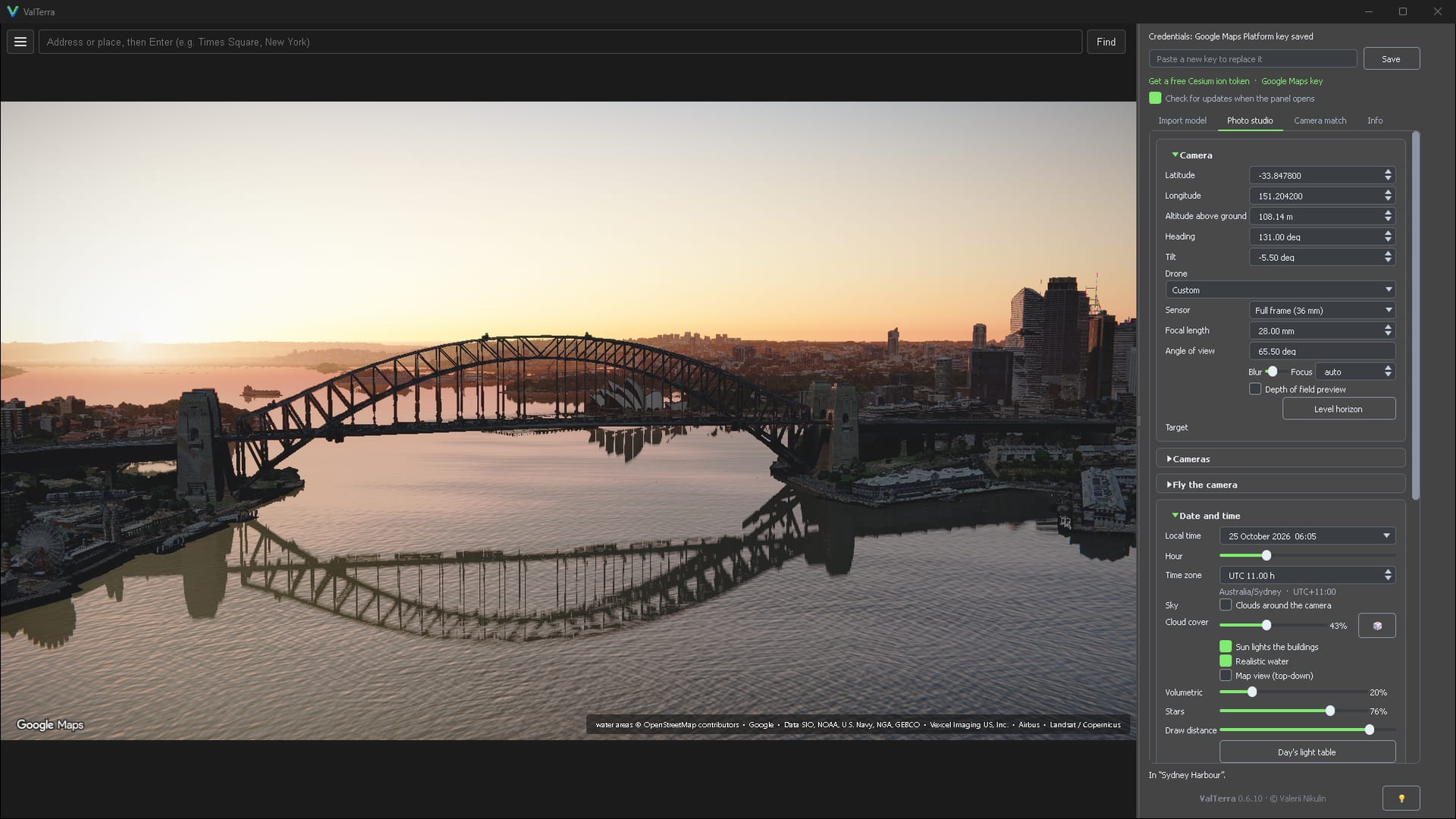Disable Sun lights the buildings
The width and height of the screenshot is (1456, 819).
[x=1225, y=647]
